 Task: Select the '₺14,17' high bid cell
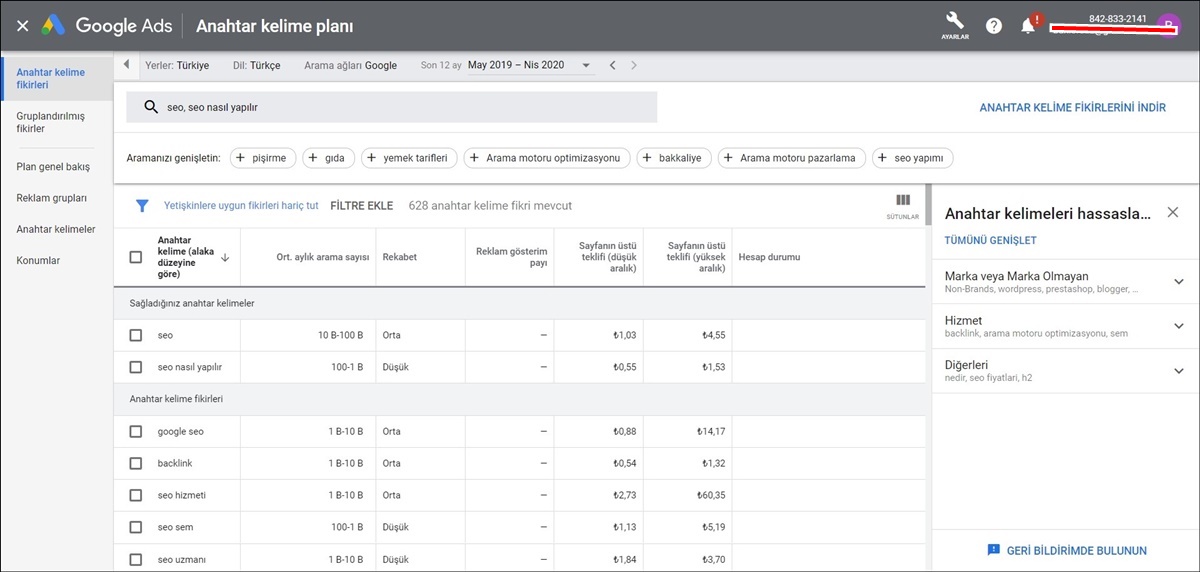click(x=711, y=431)
